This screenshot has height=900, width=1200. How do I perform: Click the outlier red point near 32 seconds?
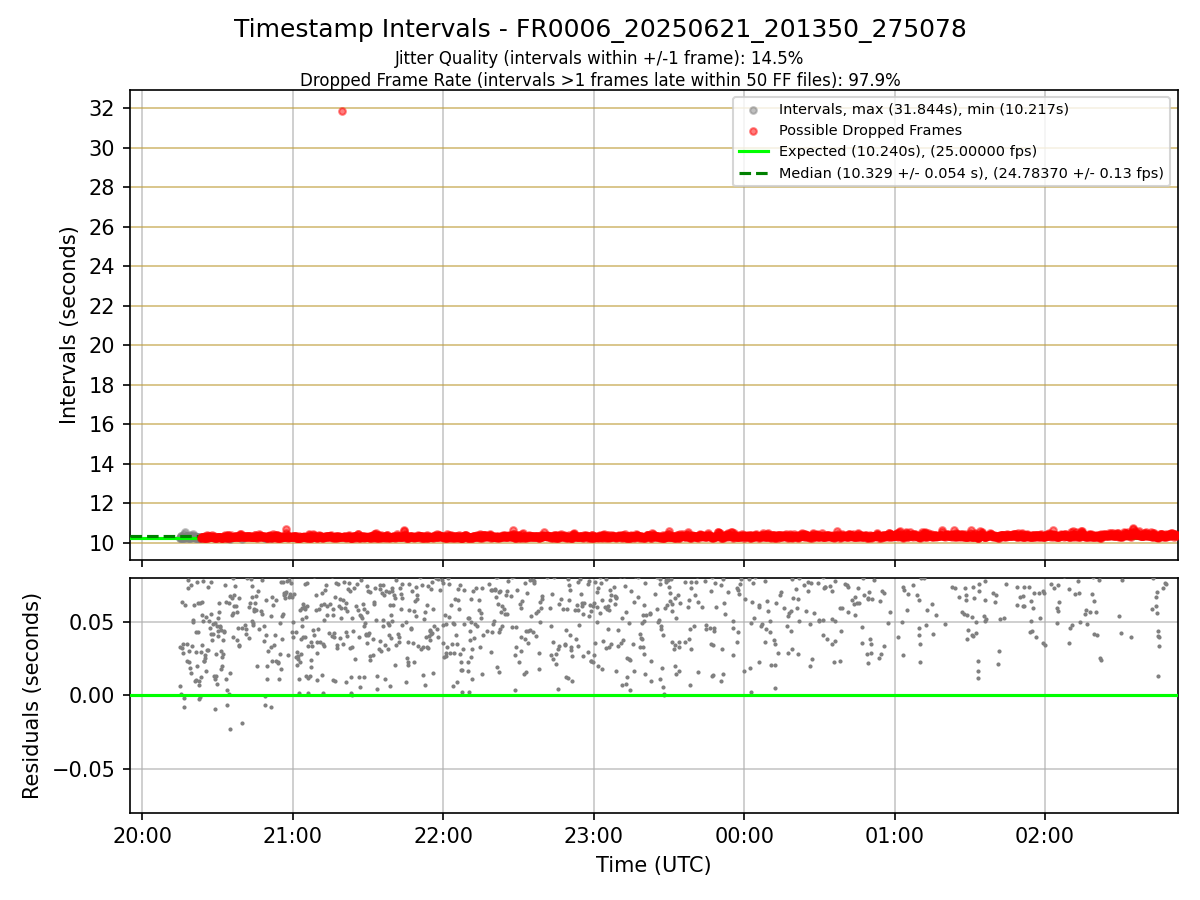tap(342, 111)
